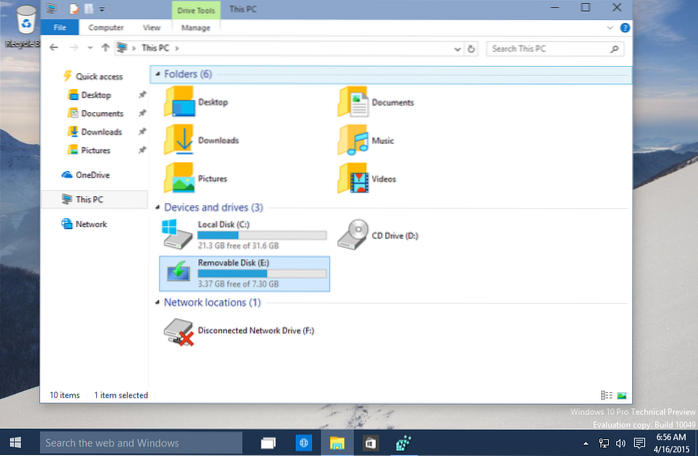
Task: Select Disconnected Network Drive (F:)
Action: point(239,331)
